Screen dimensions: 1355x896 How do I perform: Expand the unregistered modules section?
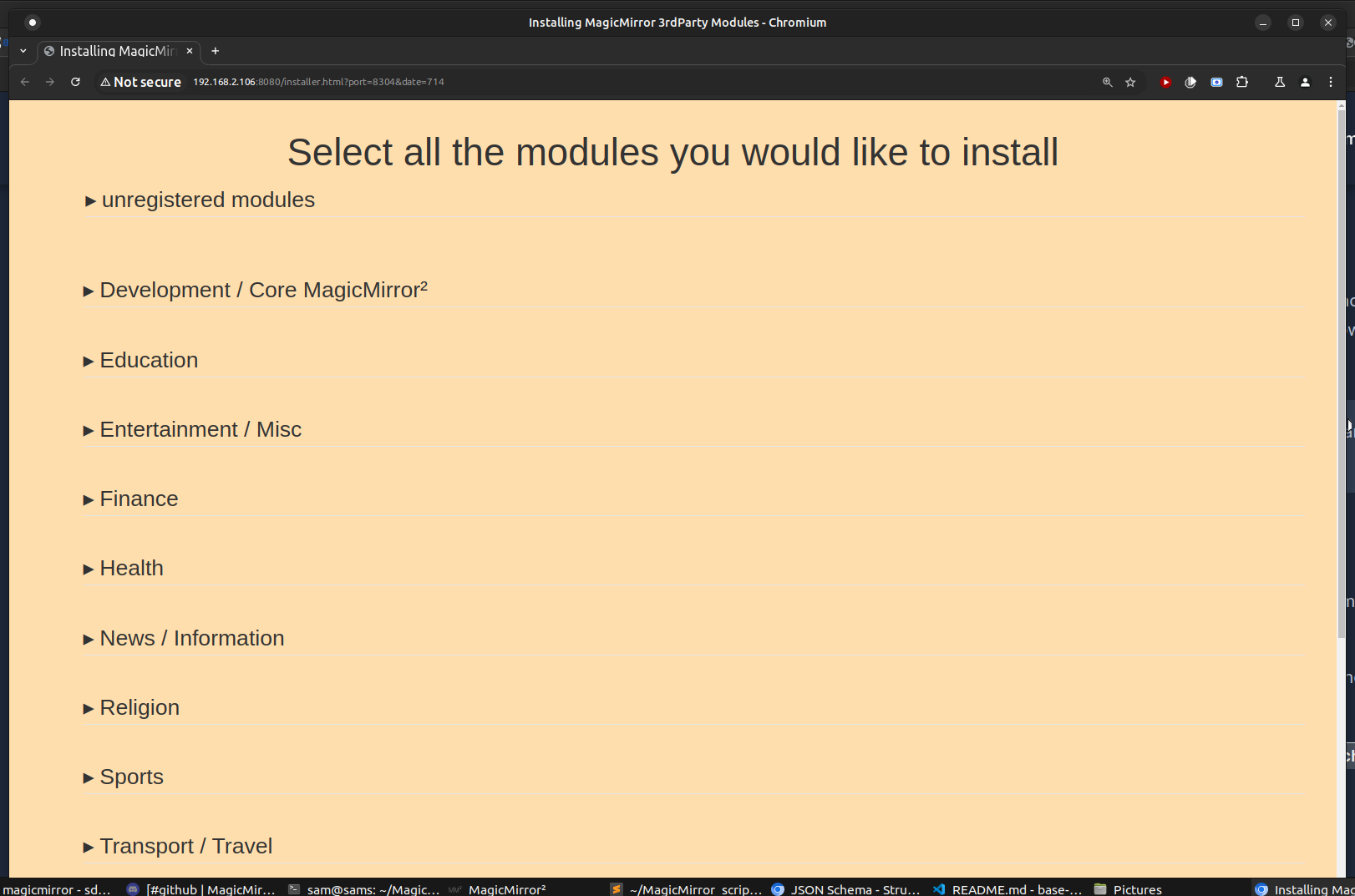tap(200, 200)
